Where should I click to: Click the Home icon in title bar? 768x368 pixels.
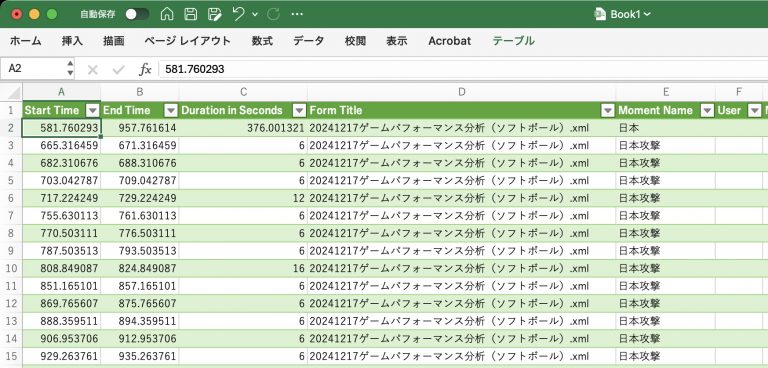(167, 14)
